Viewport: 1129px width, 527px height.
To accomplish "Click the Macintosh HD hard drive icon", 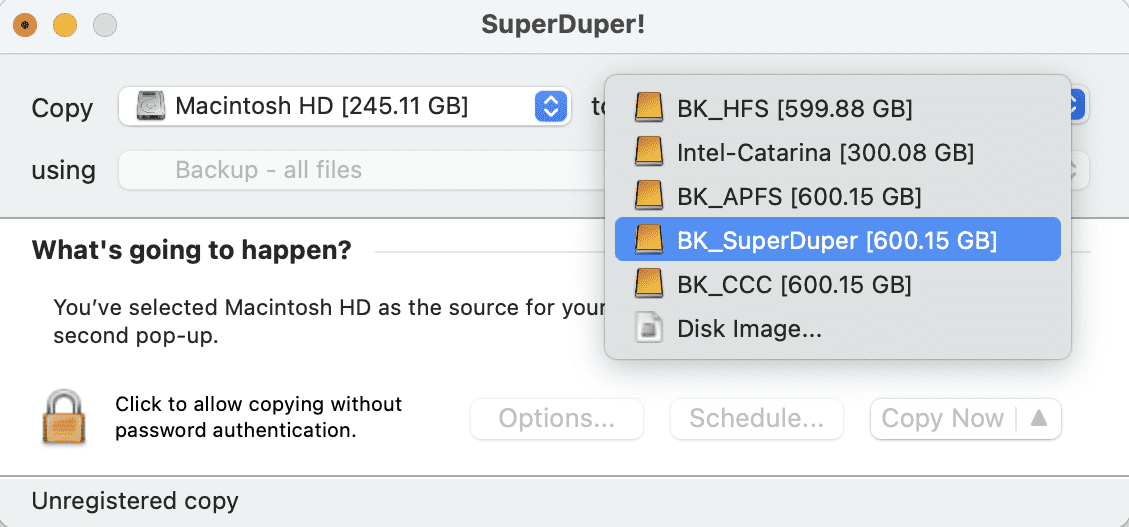I will [x=150, y=107].
